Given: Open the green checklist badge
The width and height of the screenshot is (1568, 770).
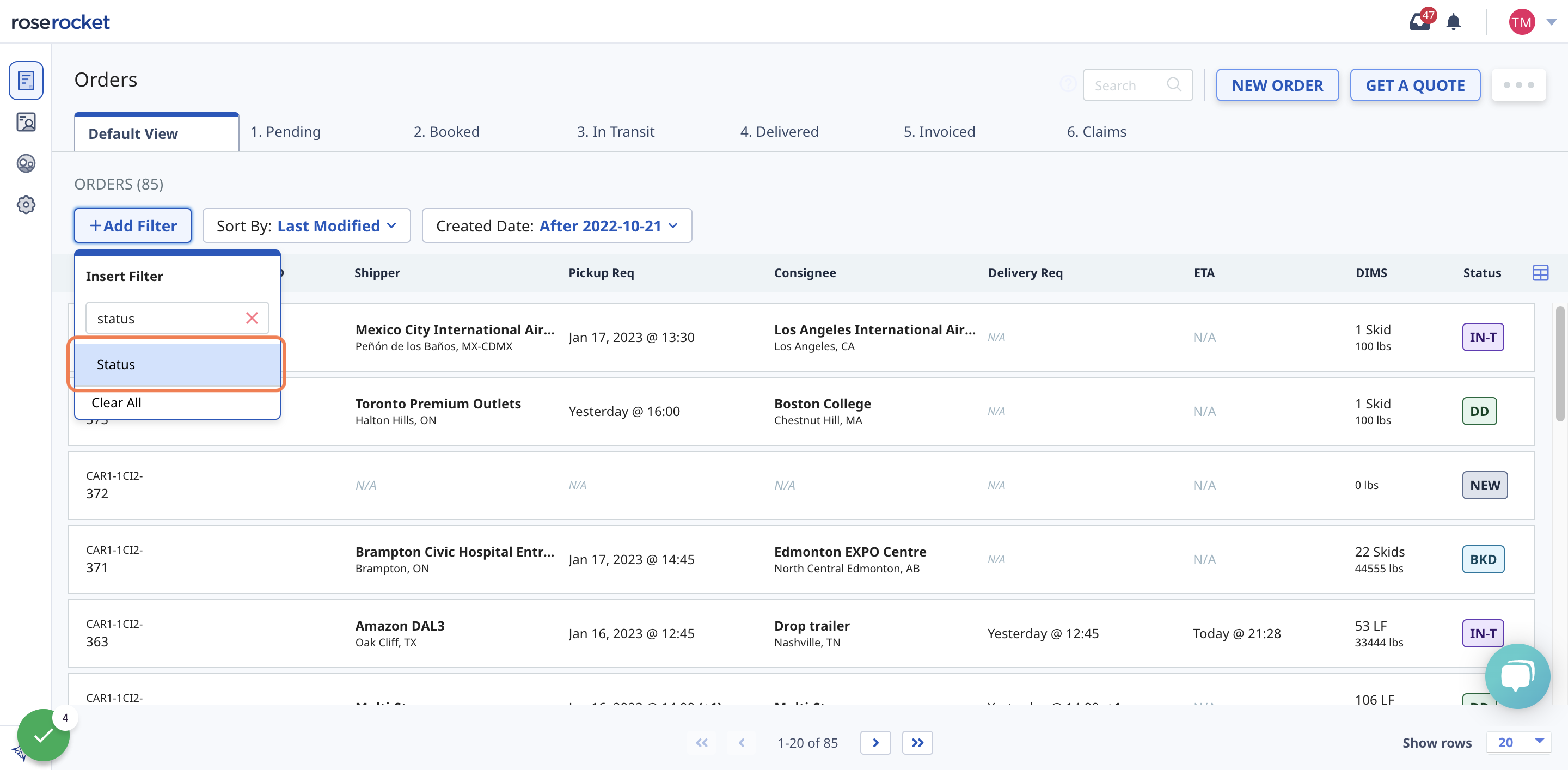Looking at the screenshot, I should click(43, 735).
